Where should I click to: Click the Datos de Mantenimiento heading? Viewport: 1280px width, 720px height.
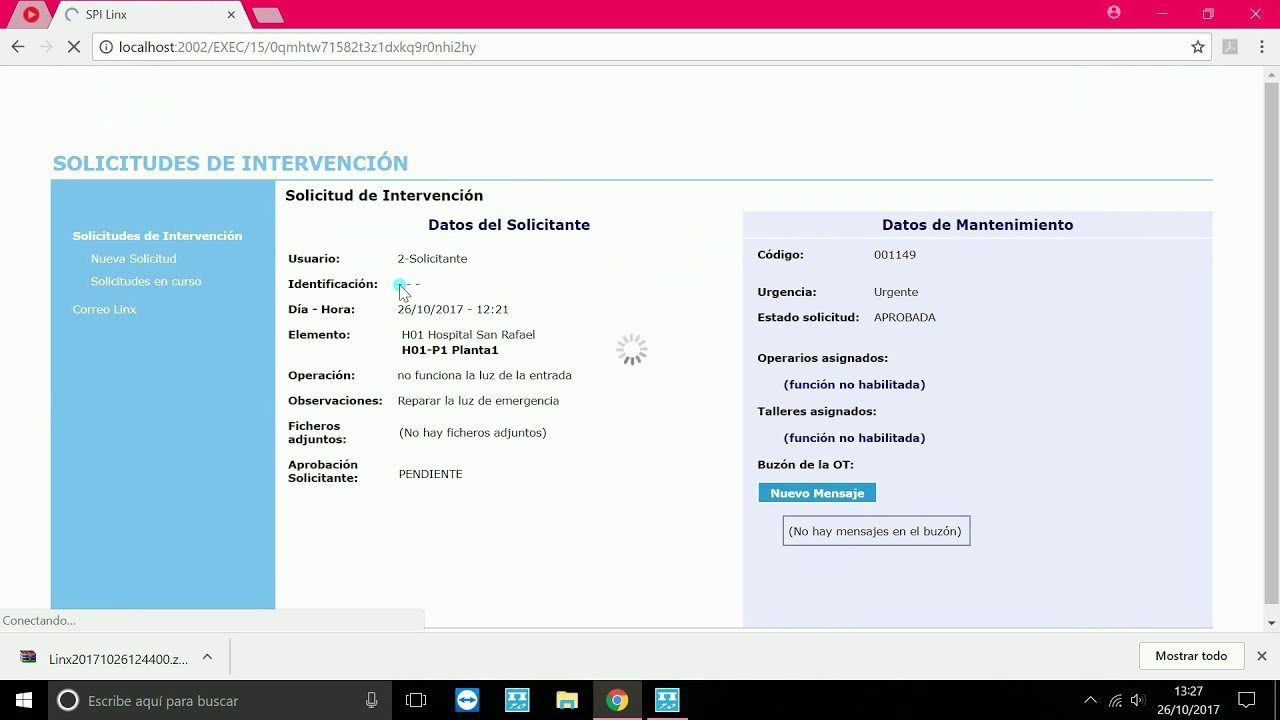click(x=977, y=225)
